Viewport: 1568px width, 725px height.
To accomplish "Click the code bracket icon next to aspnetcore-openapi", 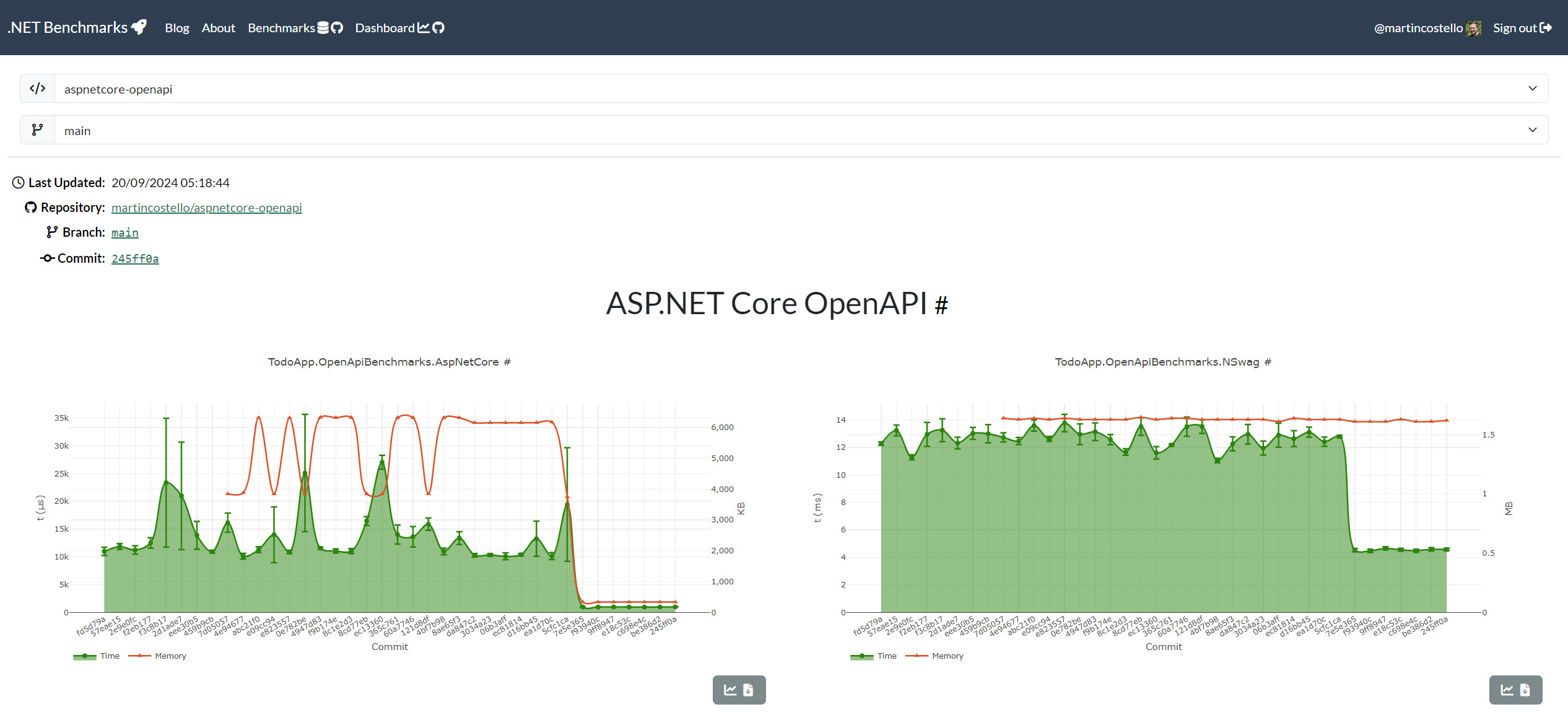I will coord(38,89).
